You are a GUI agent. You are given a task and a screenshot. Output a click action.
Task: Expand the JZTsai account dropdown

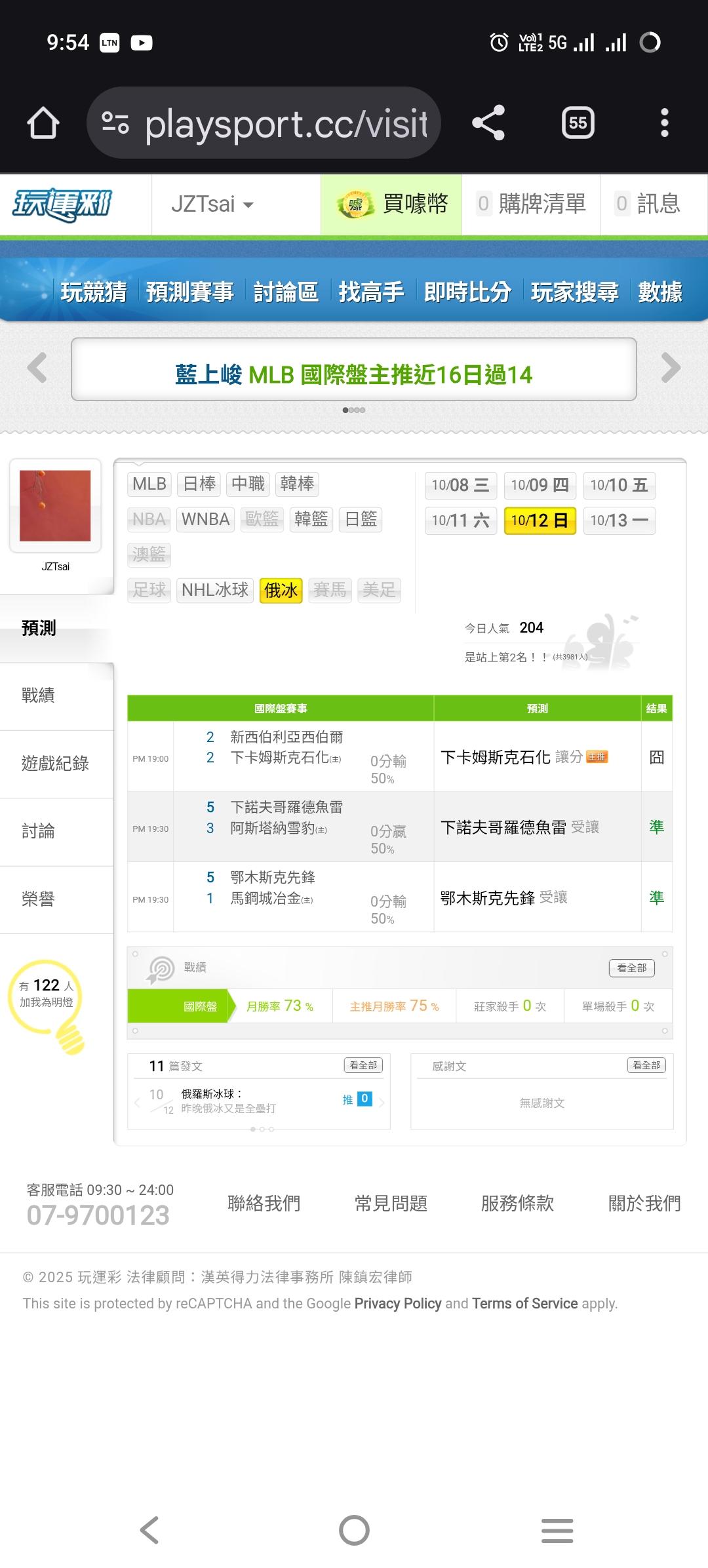pos(212,204)
